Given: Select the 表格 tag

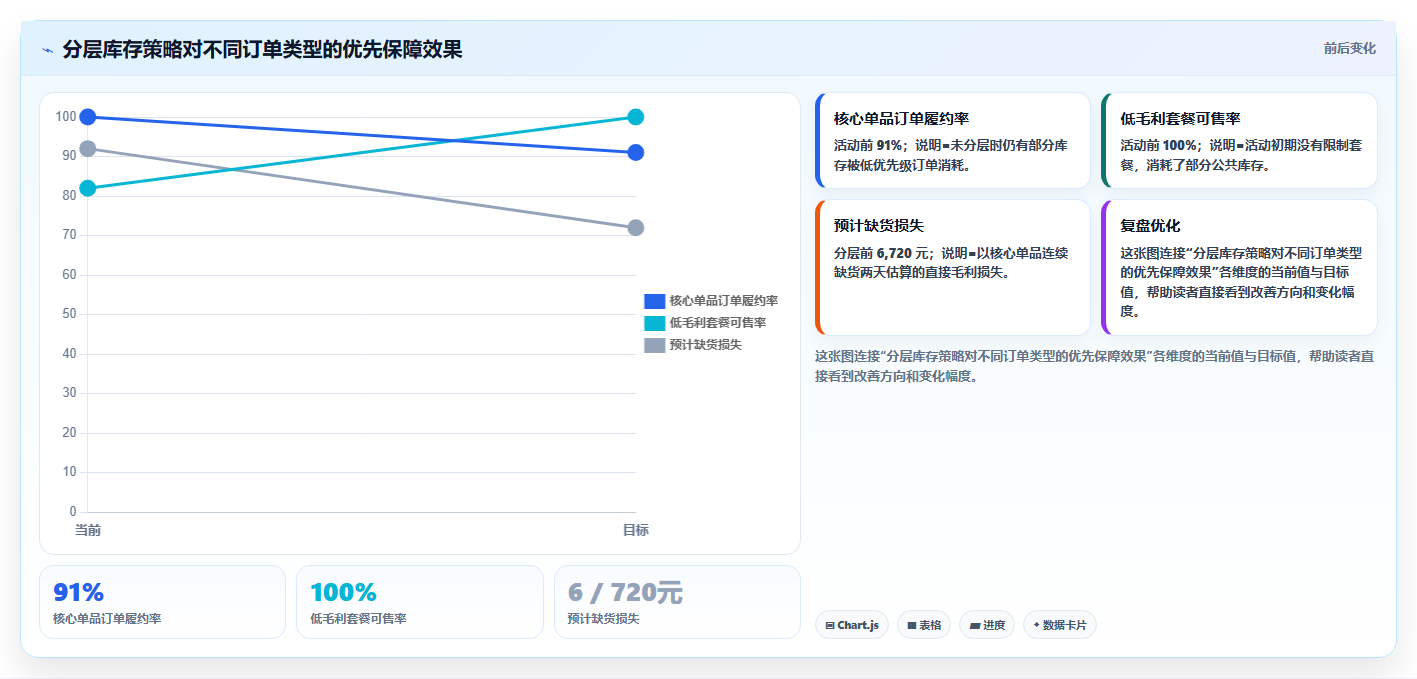Looking at the screenshot, I should coord(924,625).
